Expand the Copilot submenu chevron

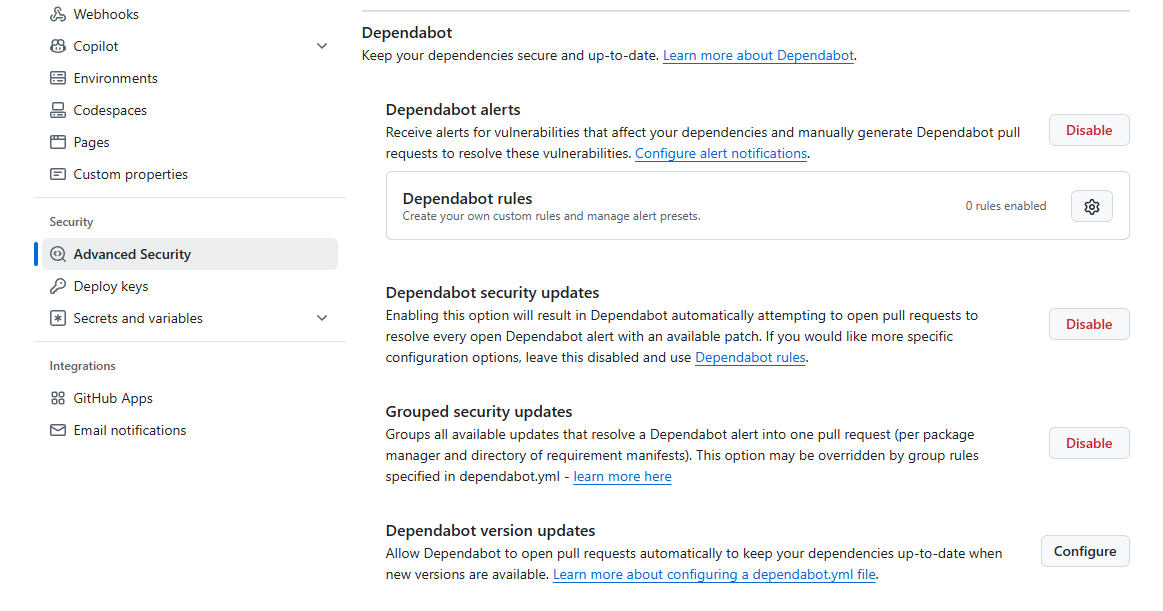(322, 46)
